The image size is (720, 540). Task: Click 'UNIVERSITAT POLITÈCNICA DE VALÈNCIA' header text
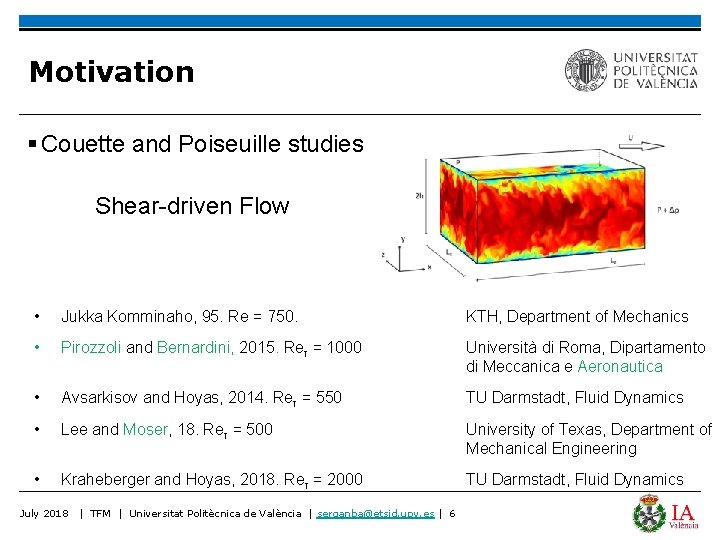(x=656, y=70)
